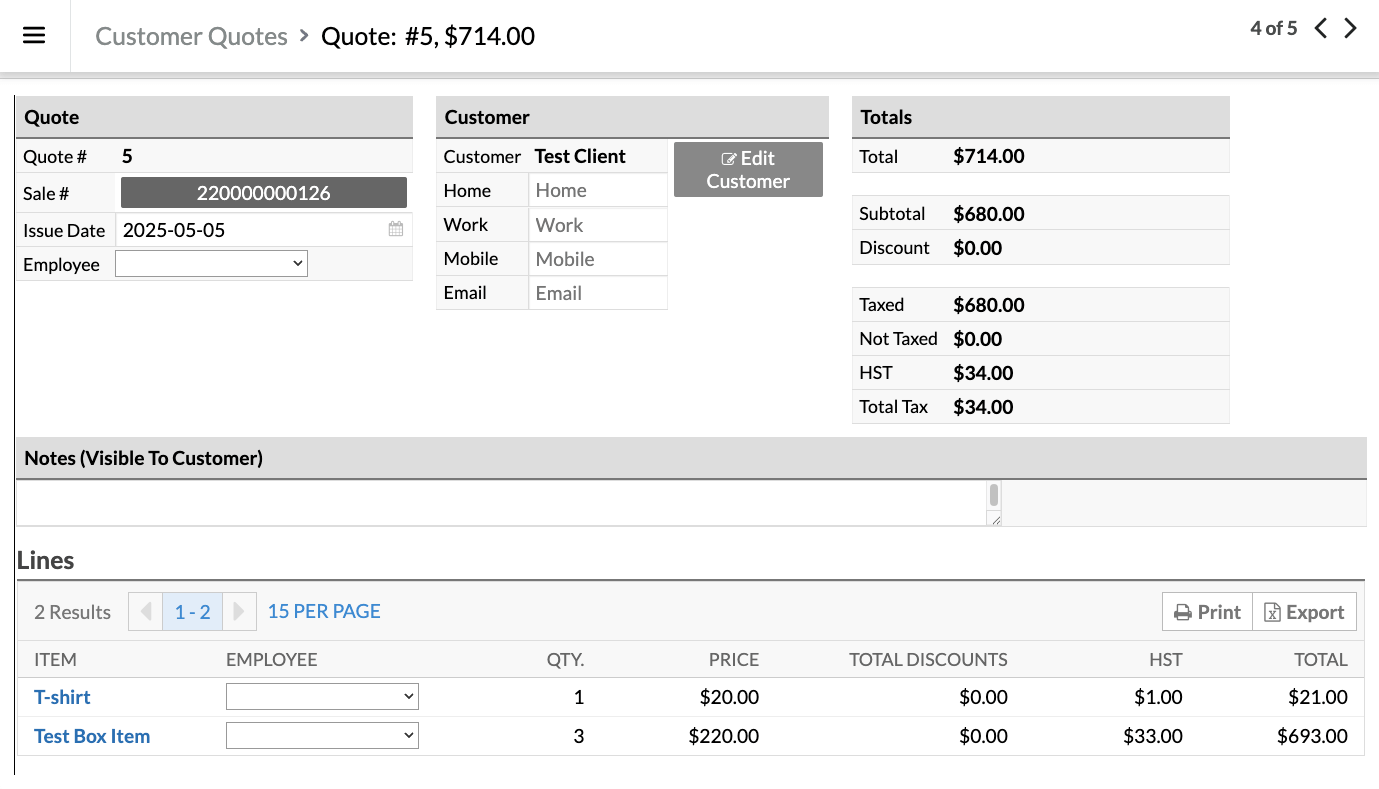
Task: Print the quote lines
Action: tap(1207, 612)
